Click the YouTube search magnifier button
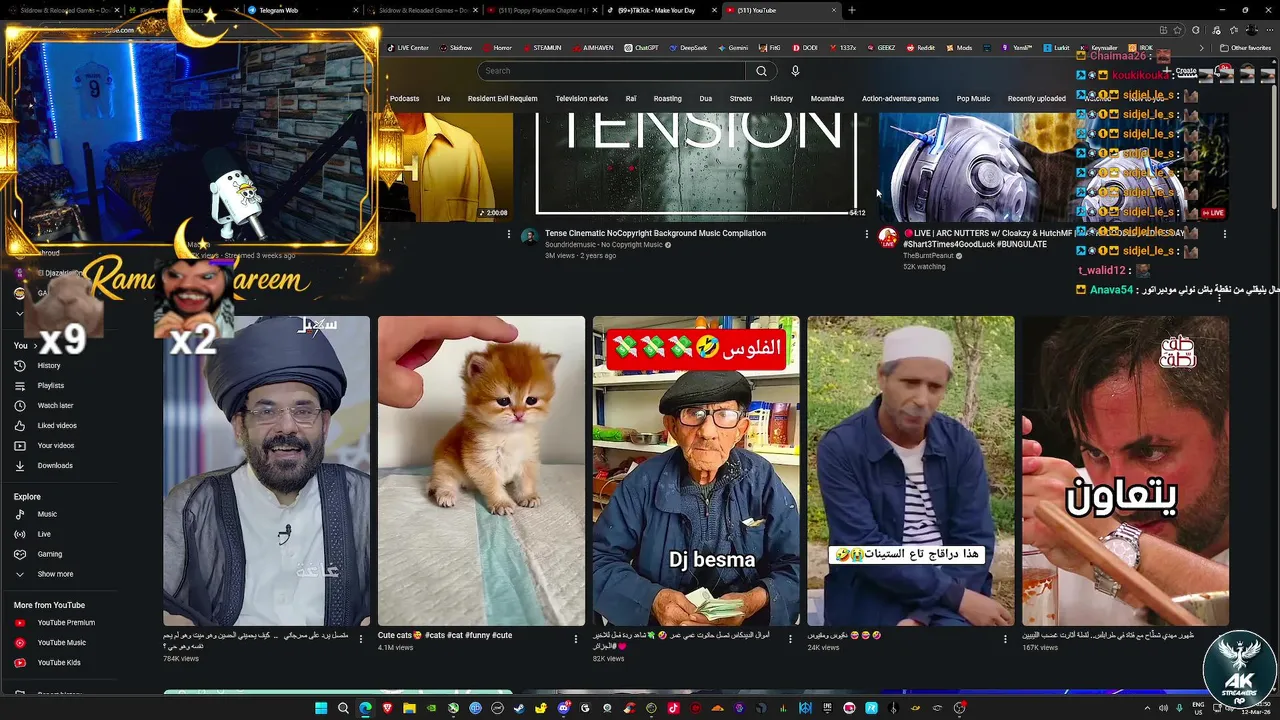This screenshot has width=1280, height=720. point(761,71)
